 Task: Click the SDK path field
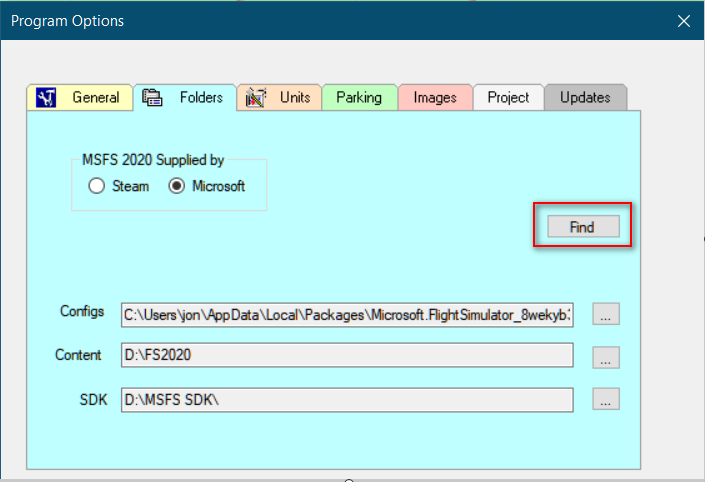(347, 400)
